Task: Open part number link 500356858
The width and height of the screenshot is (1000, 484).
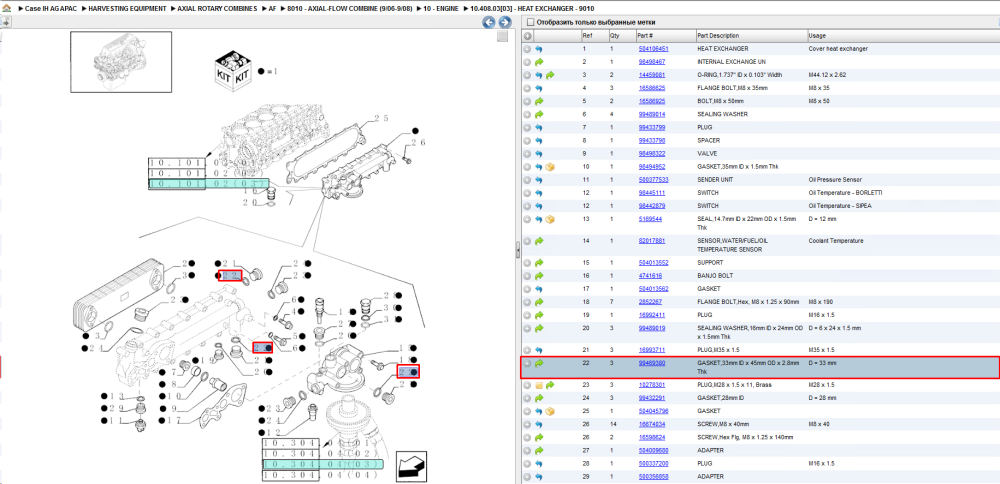Action: coord(653,477)
